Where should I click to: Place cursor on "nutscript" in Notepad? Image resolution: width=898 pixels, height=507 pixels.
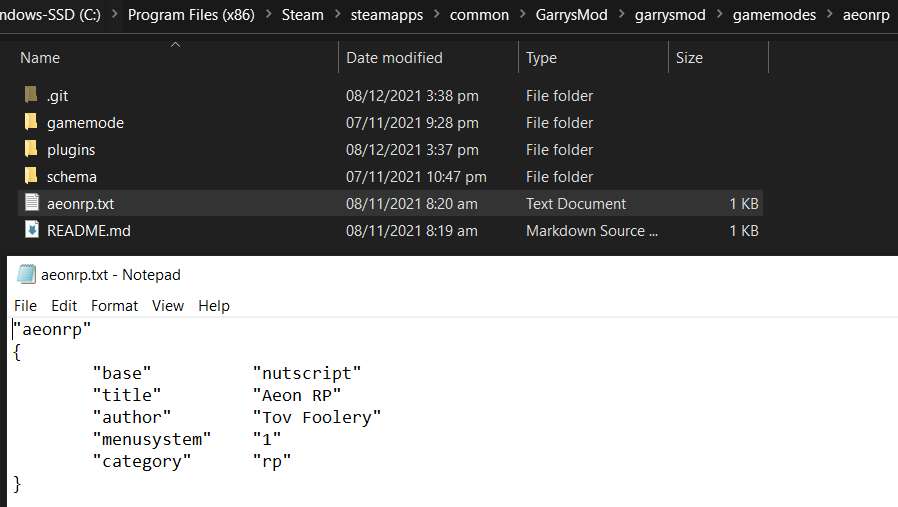[307, 373]
